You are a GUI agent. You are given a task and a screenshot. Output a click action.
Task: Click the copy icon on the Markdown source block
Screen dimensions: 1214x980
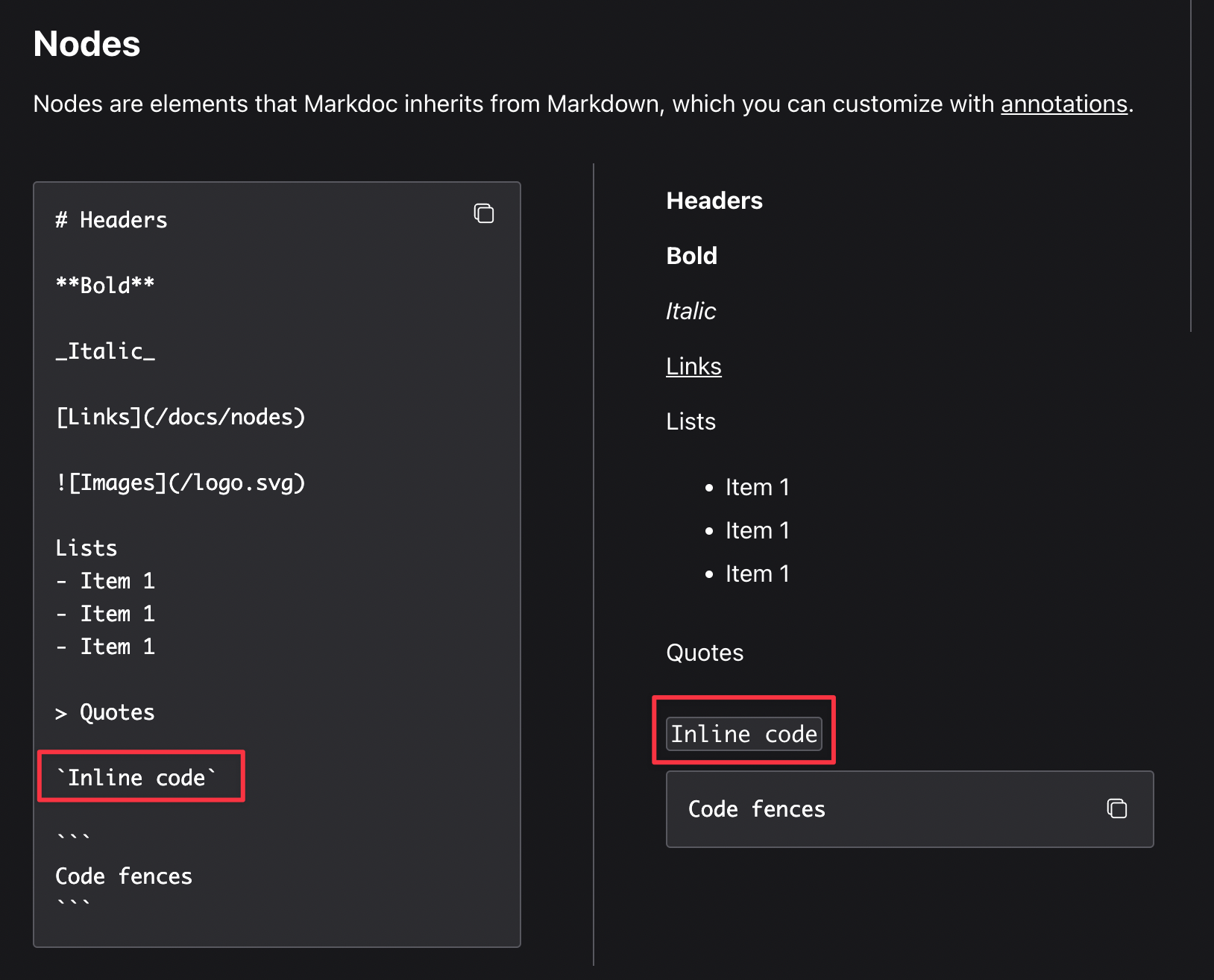484,213
